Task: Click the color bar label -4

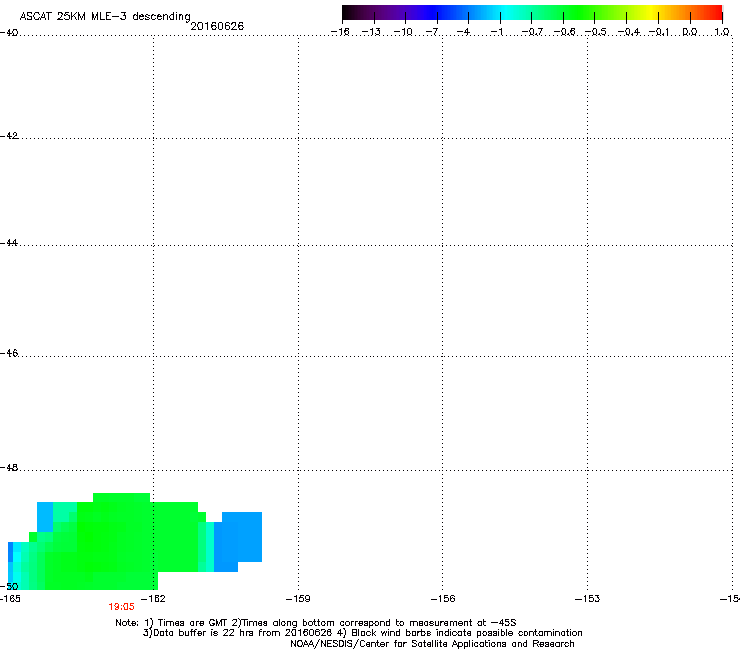Action: 463,32
